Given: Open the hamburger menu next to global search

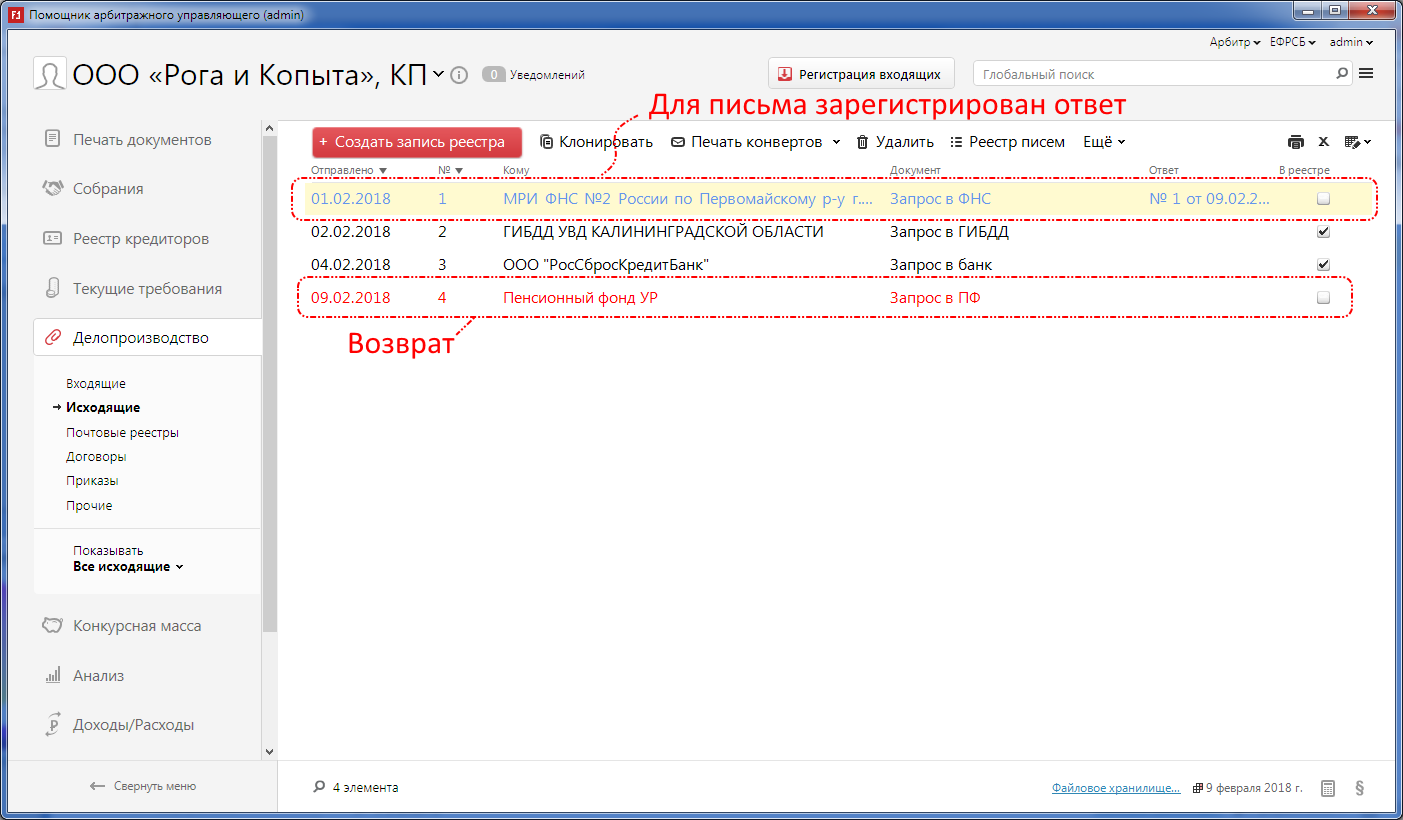Looking at the screenshot, I should pyautogui.click(x=1366, y=74).
